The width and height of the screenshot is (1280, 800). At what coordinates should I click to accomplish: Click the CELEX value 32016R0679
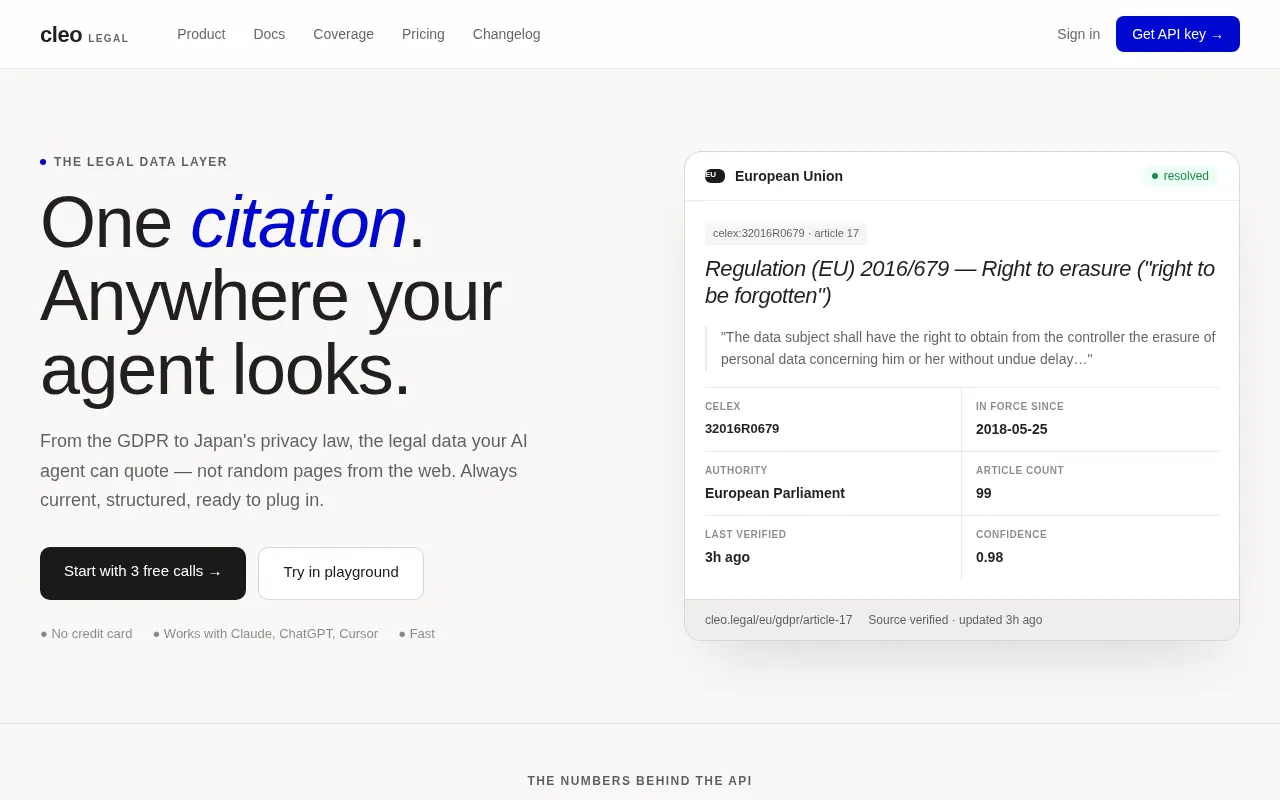point(742,428)
